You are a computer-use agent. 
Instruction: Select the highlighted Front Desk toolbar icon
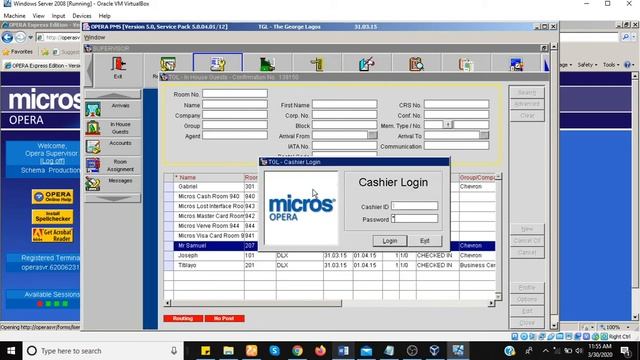[218, 64]
